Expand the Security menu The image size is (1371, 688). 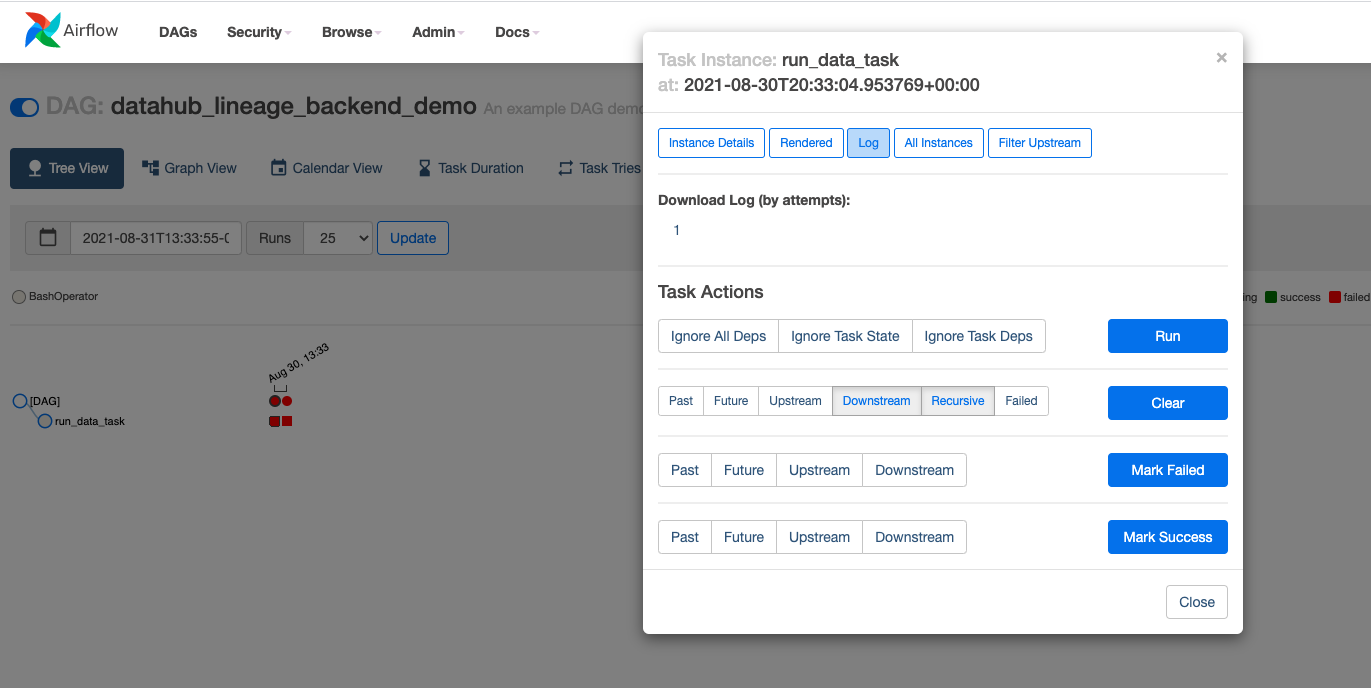pos(258,32)
